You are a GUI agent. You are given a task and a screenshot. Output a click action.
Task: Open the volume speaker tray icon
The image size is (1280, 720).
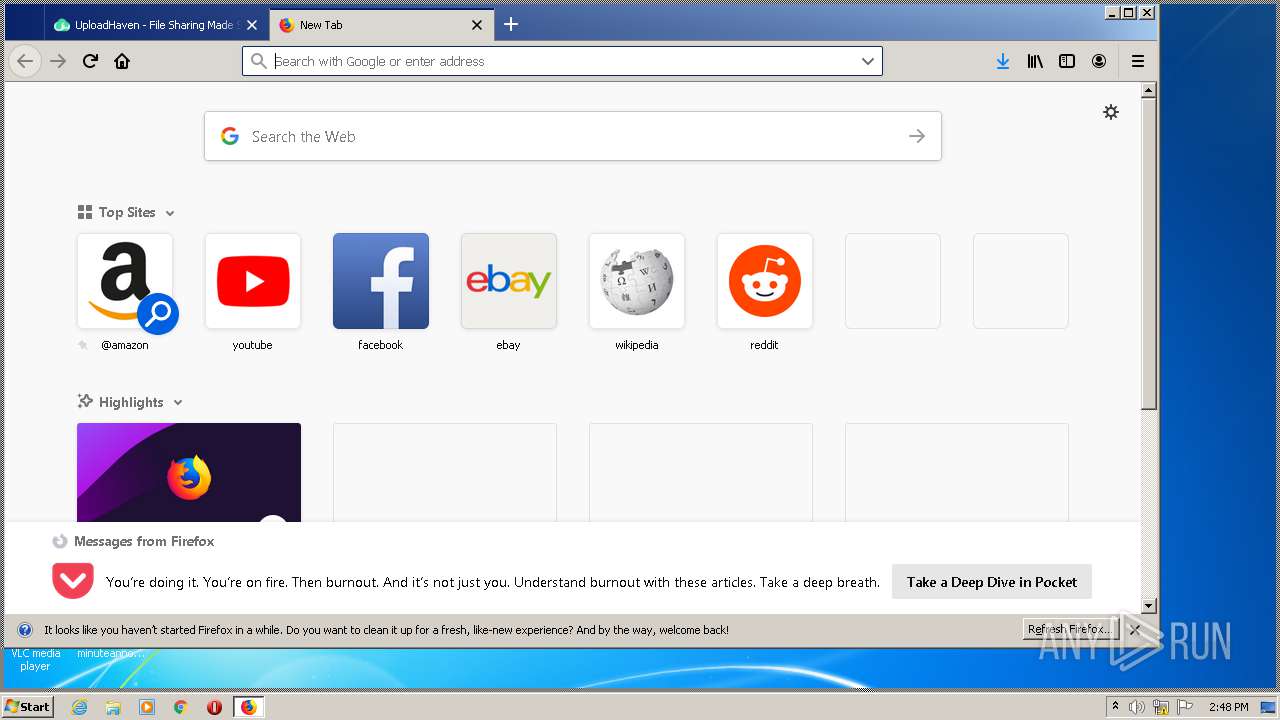(1137, 707)
